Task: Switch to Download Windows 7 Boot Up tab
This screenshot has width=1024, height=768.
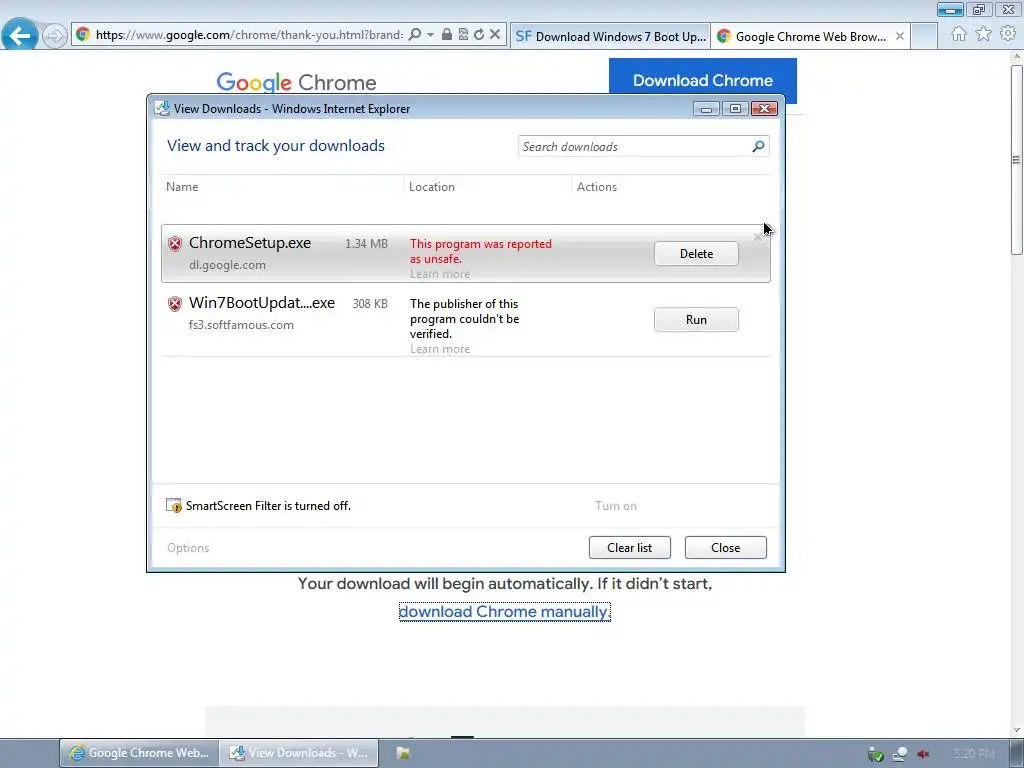Action: [x=610, y=37]
